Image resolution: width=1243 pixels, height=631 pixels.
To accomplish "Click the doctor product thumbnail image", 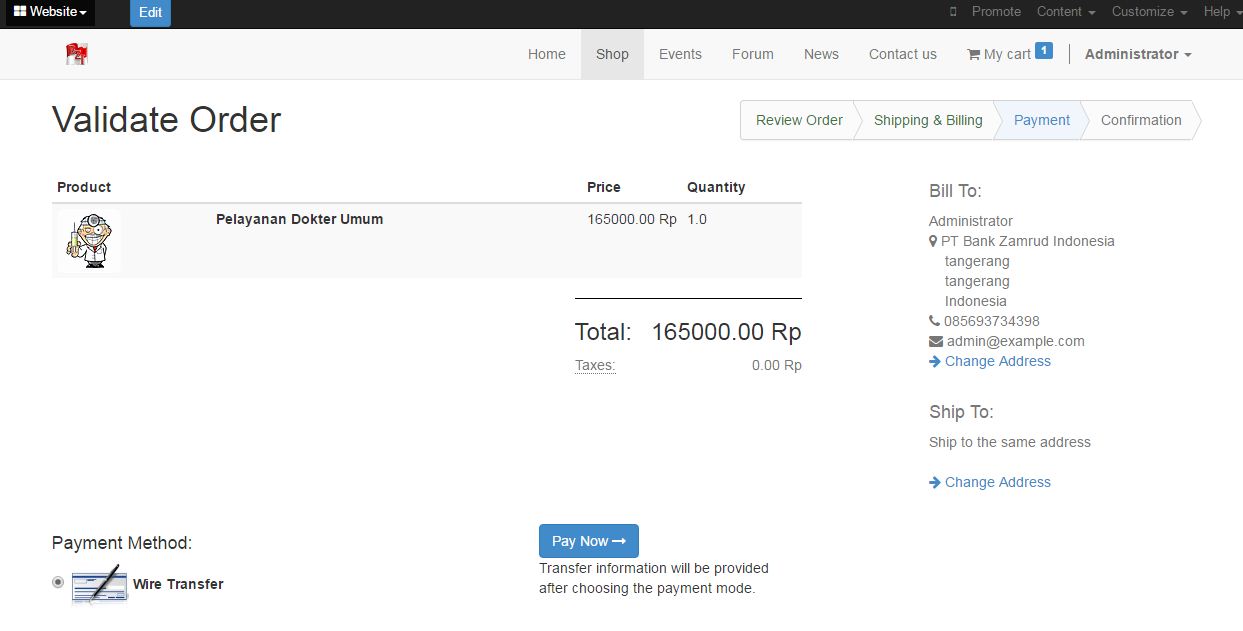I will (x=89, y=240).
